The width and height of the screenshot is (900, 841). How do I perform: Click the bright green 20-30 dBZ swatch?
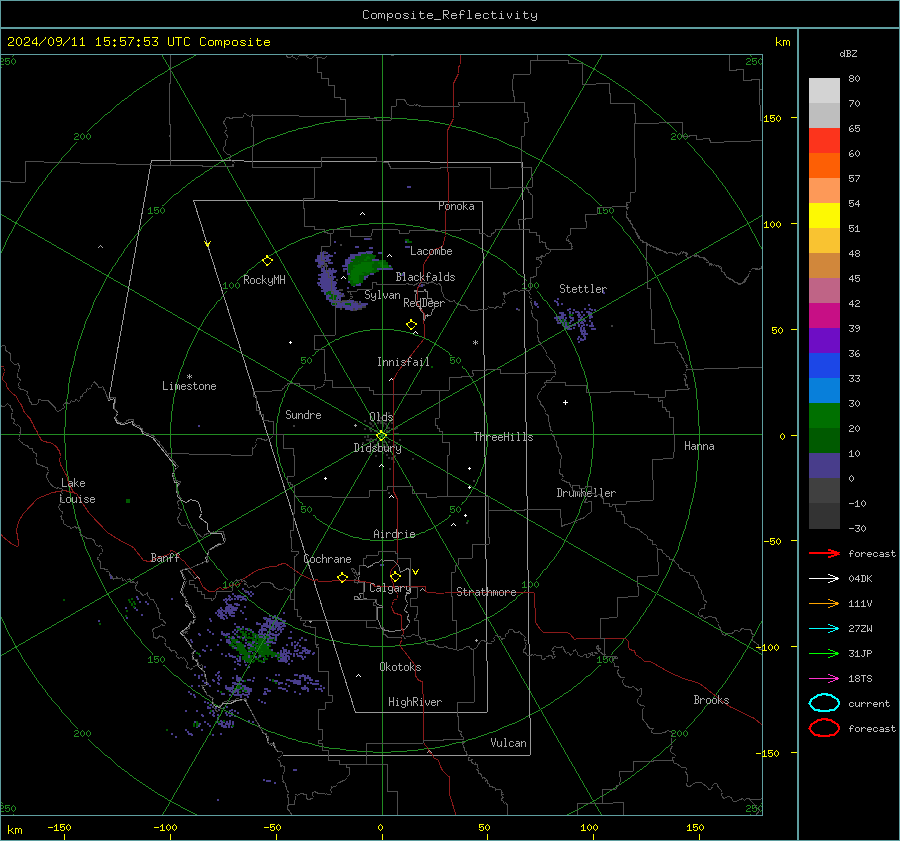pyautogui.click(x=824, y=416)
